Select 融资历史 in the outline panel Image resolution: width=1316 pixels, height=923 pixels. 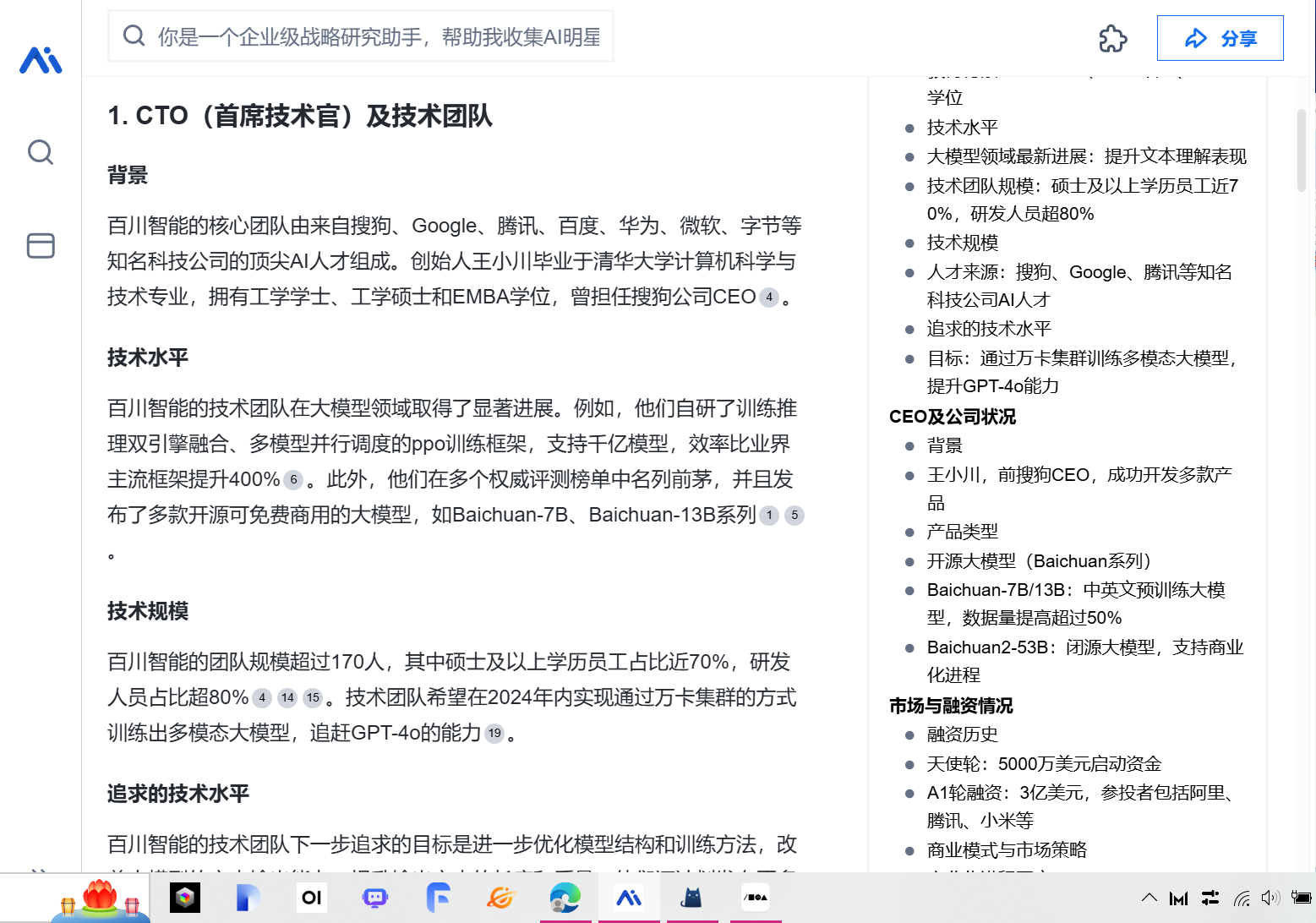tap(962, 735)
